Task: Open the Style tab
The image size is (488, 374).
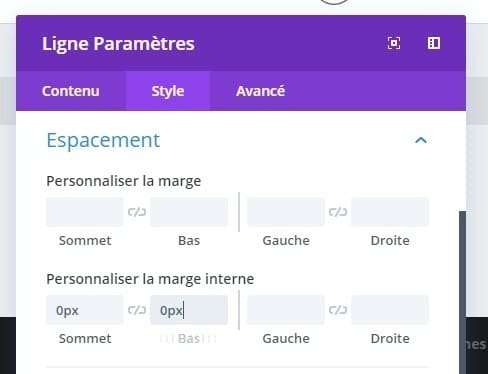Action: [x=168, y=91]
